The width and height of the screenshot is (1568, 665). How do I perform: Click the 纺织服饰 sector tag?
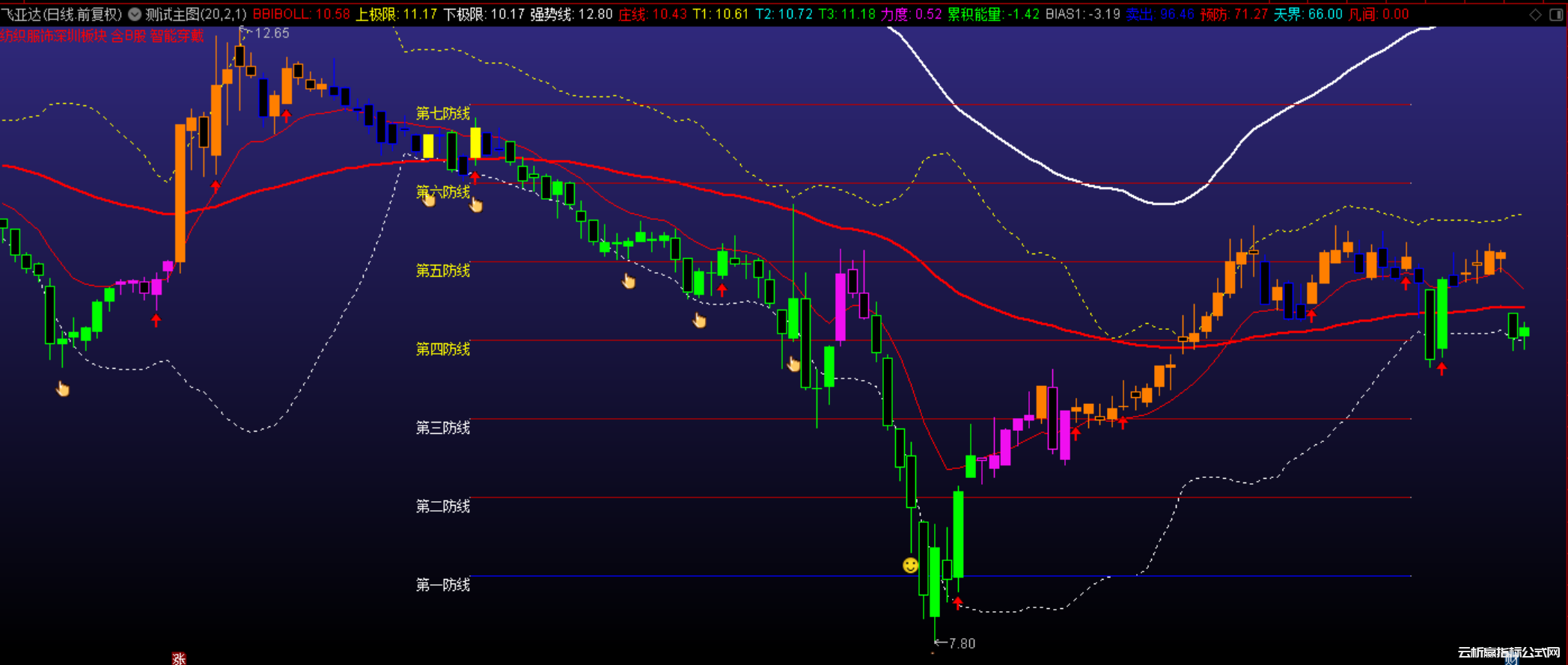[x=26, y=36]
